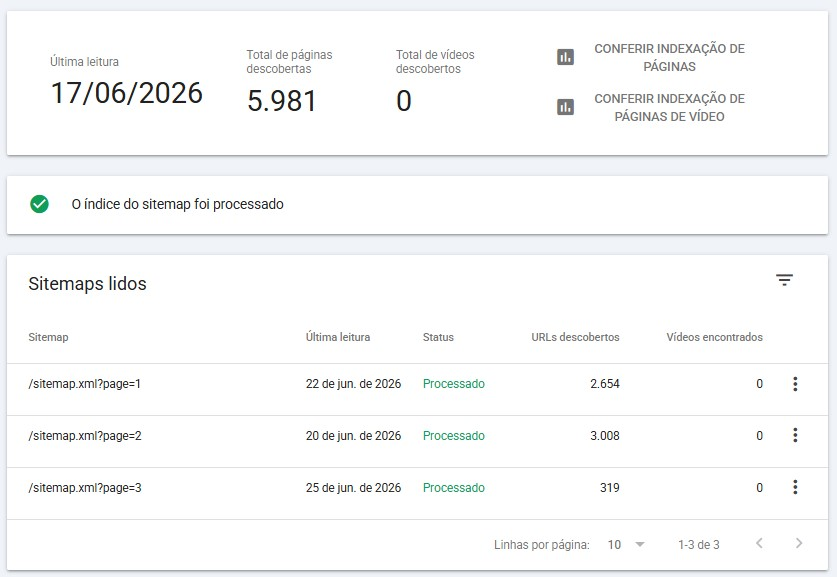Viewport: 837px width, 577px height.
Task: Open more options for sitemap page=2
Action: pyautogui.click(x=795, y=436)
